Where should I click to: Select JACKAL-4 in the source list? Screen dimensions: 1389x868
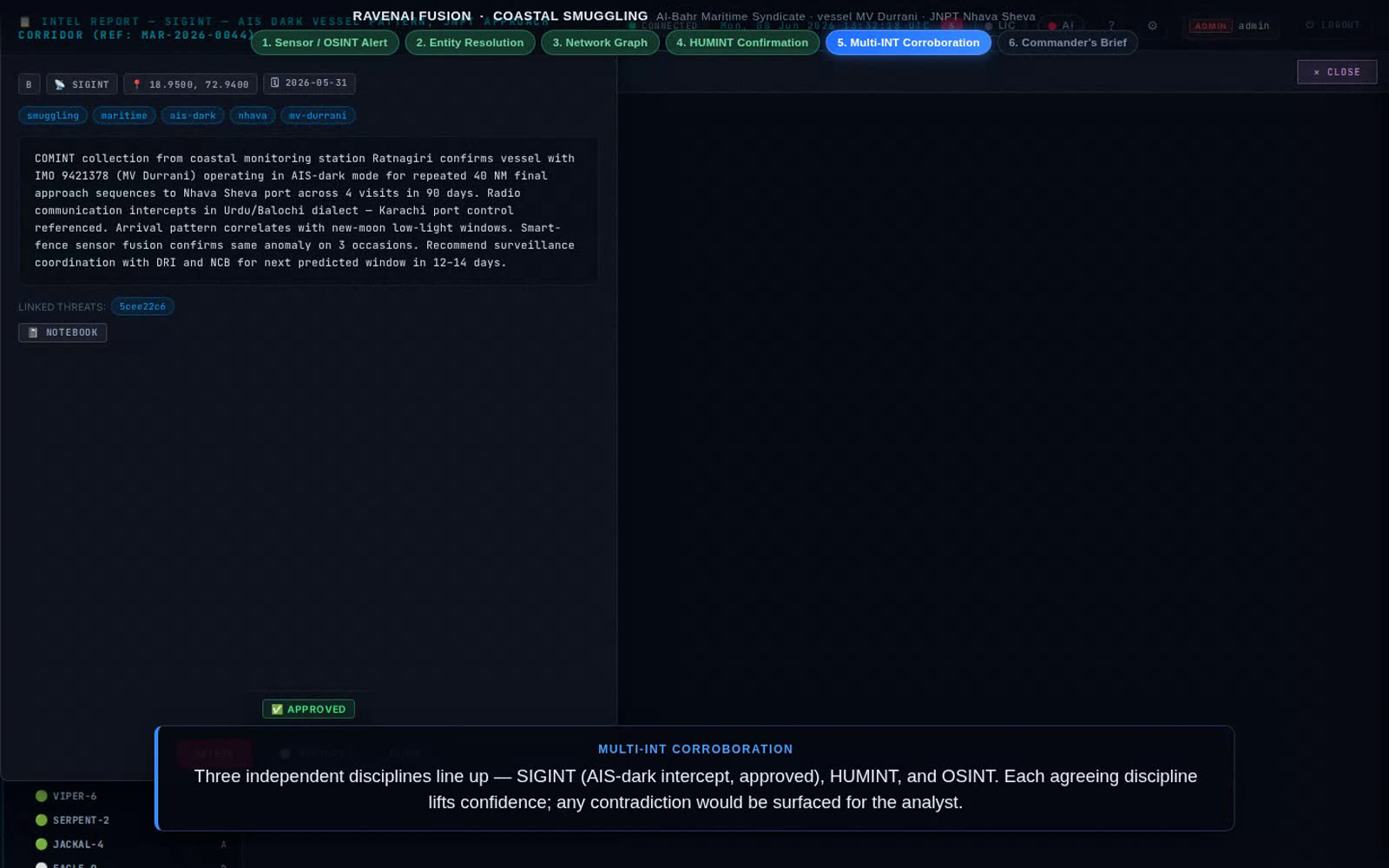(x=78, y=845)
